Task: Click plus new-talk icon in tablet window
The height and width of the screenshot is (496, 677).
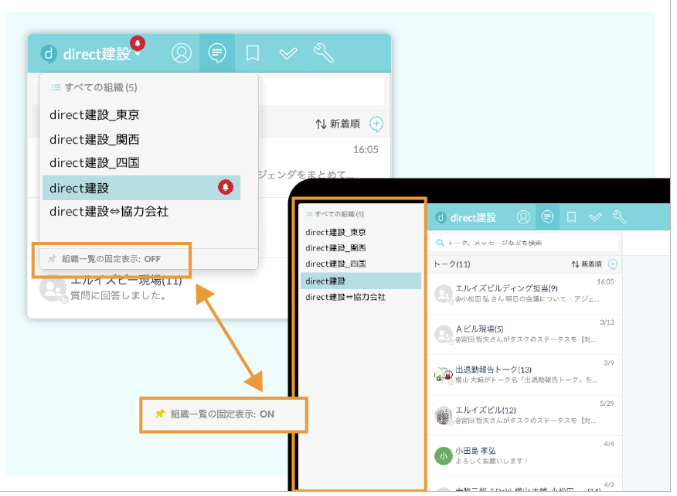Action: coord(613,264)
